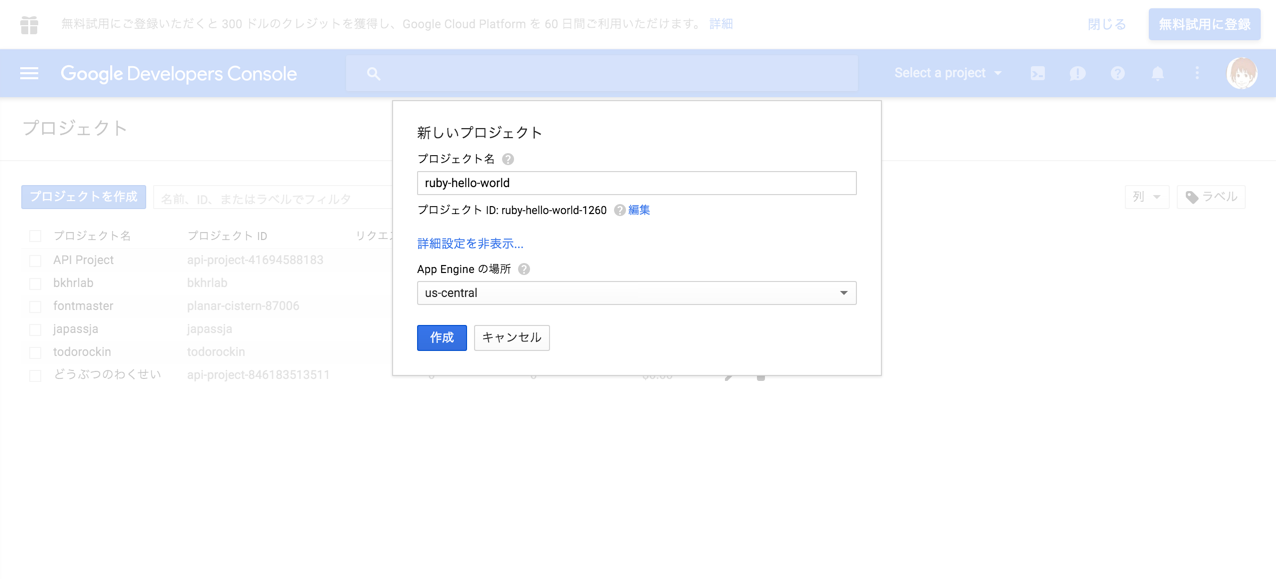This screenshot has height=579, width=1276.
Task: Click the search magnifier icon
Action: point(373,73)
